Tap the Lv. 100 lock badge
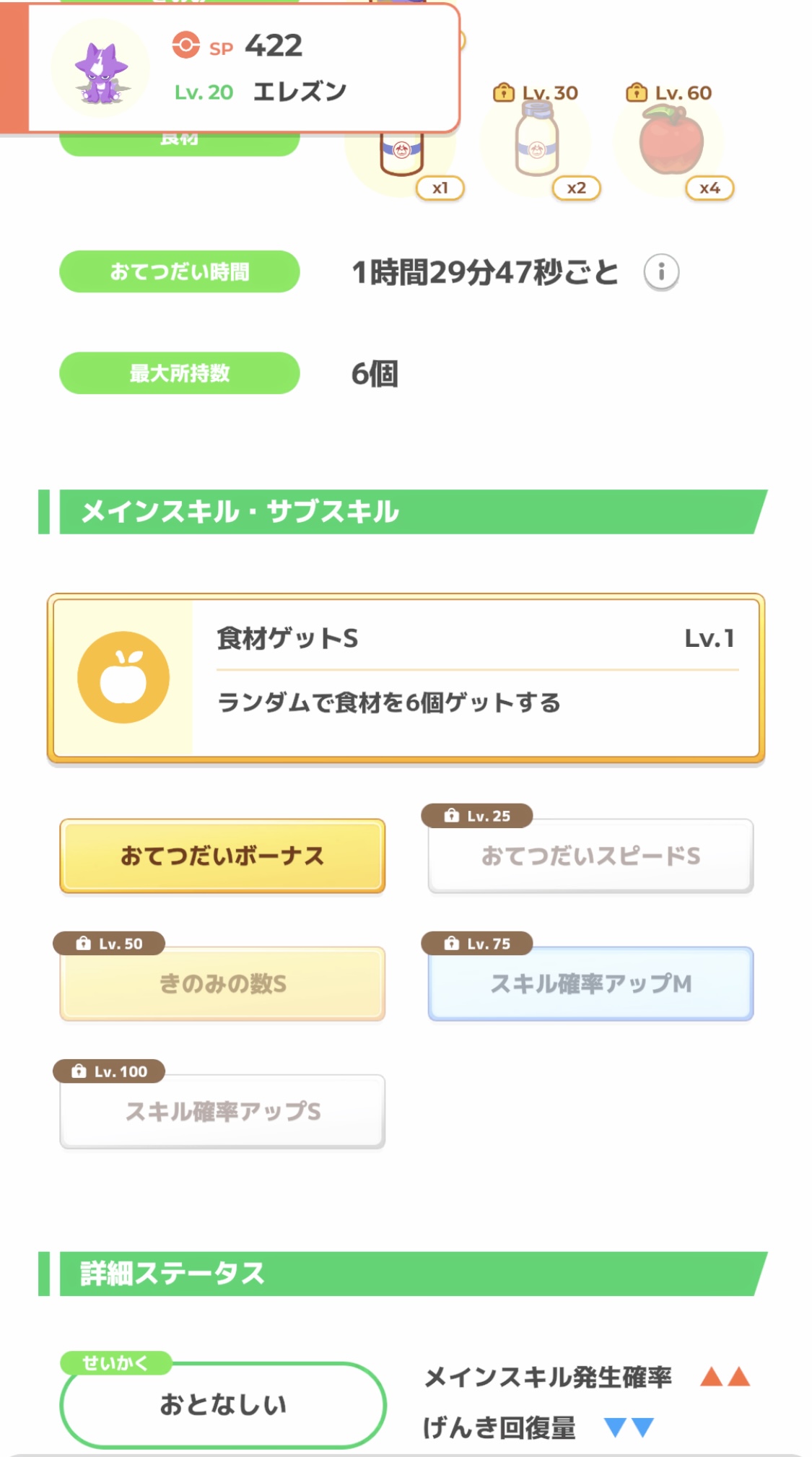Image resolution: width=812 pixels, height=1457 pixels. pyautogui.click(x=109, y=1071)
